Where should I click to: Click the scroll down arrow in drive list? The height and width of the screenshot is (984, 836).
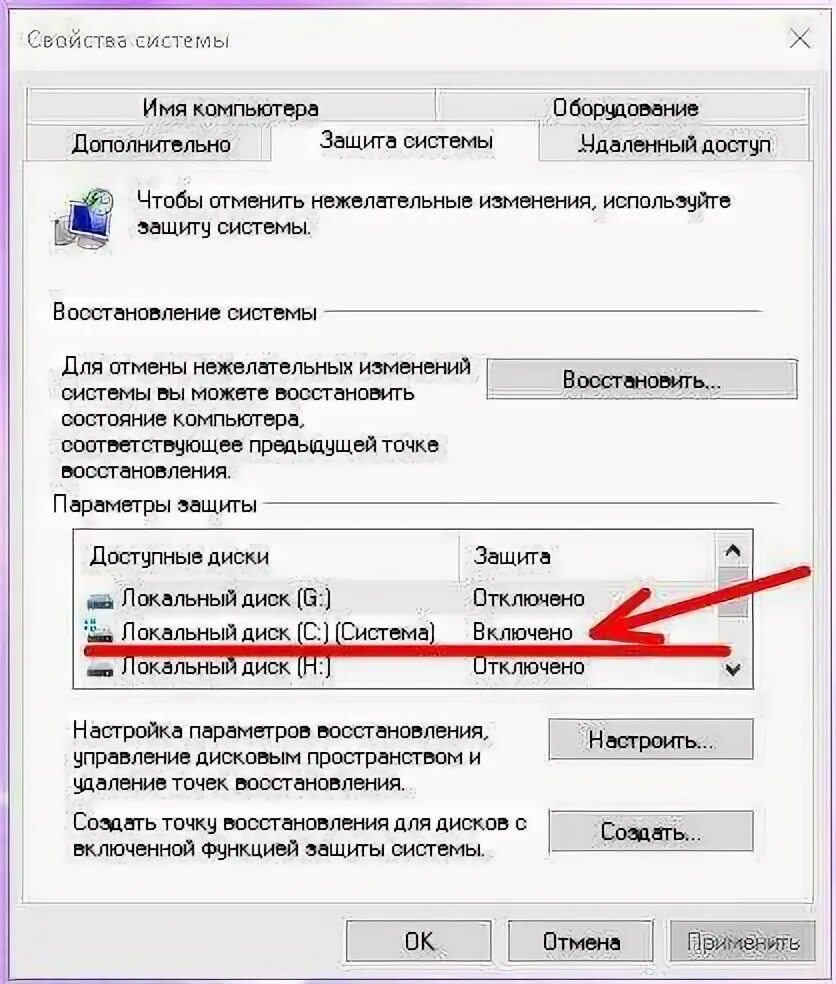point(733,669)
